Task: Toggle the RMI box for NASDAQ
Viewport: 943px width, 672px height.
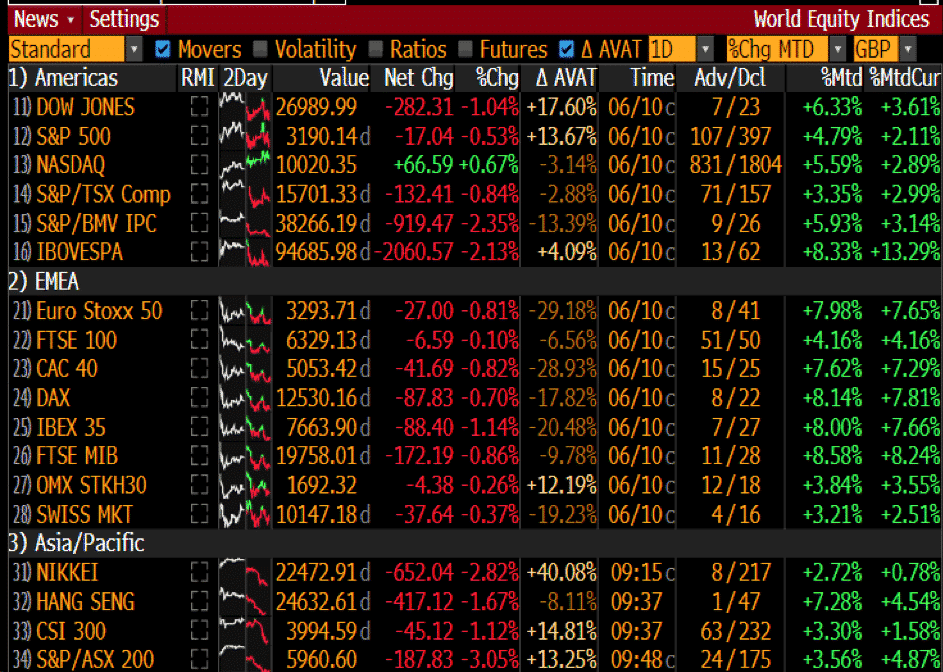Action: tap(199, 165)
